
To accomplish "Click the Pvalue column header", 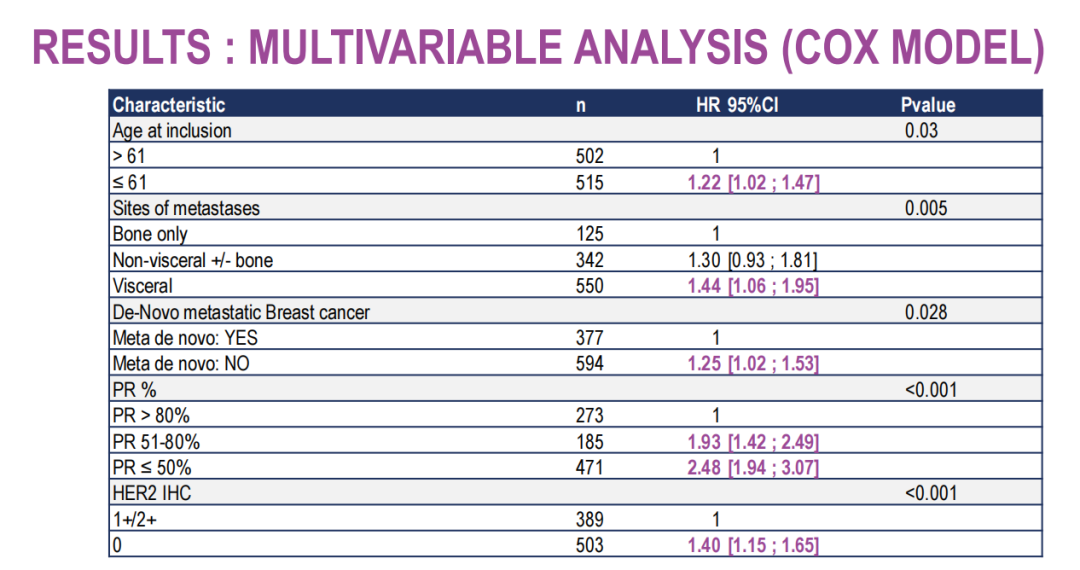I will point(927,105).
